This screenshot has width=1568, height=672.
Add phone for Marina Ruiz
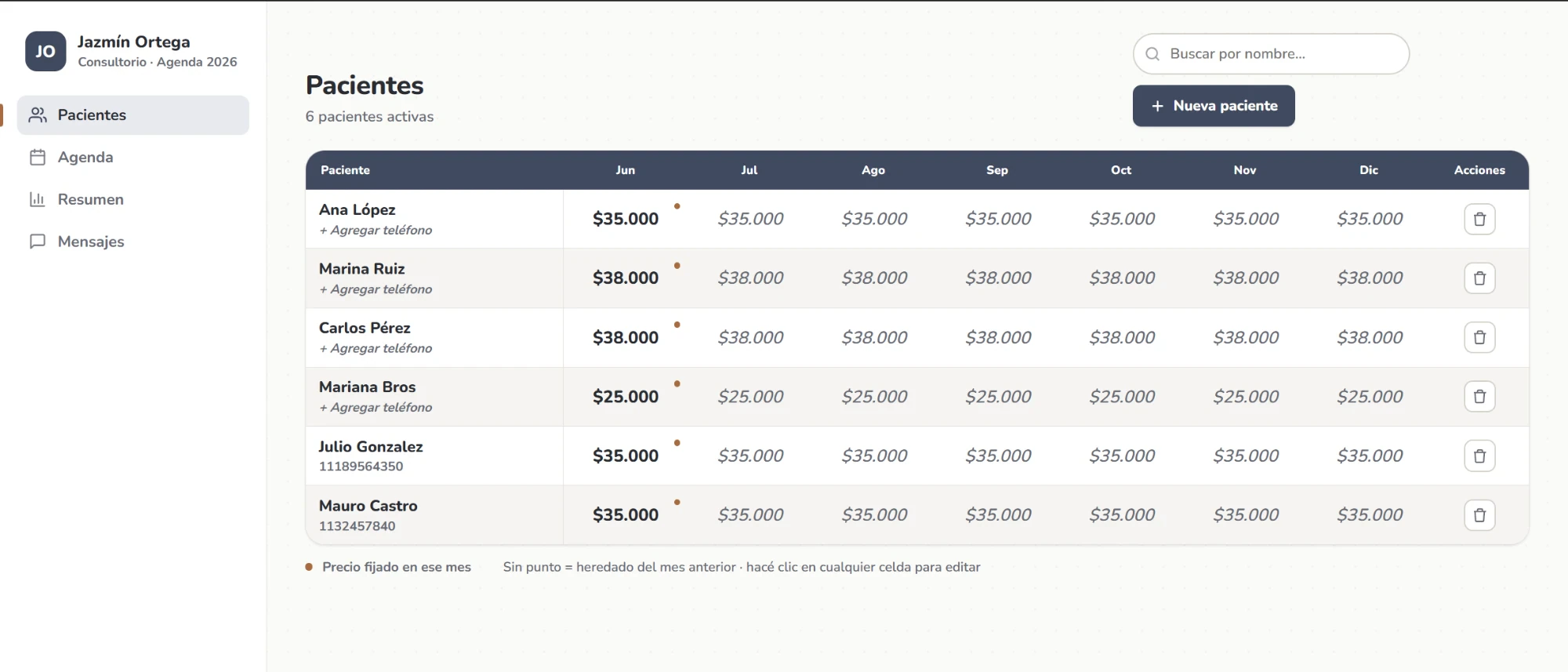point(376,289)
